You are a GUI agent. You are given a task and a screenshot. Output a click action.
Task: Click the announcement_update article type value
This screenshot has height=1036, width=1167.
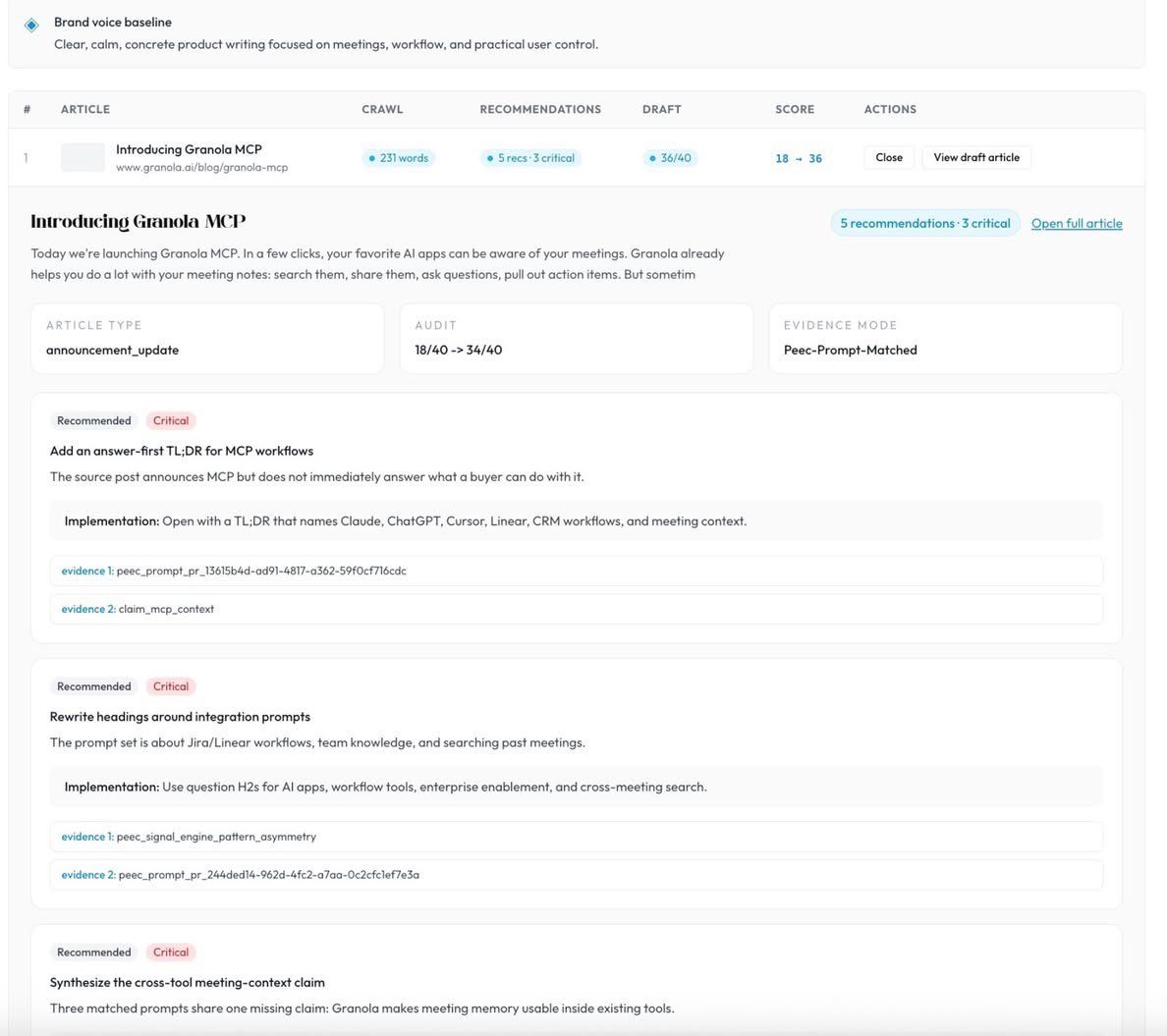(112, 350)
